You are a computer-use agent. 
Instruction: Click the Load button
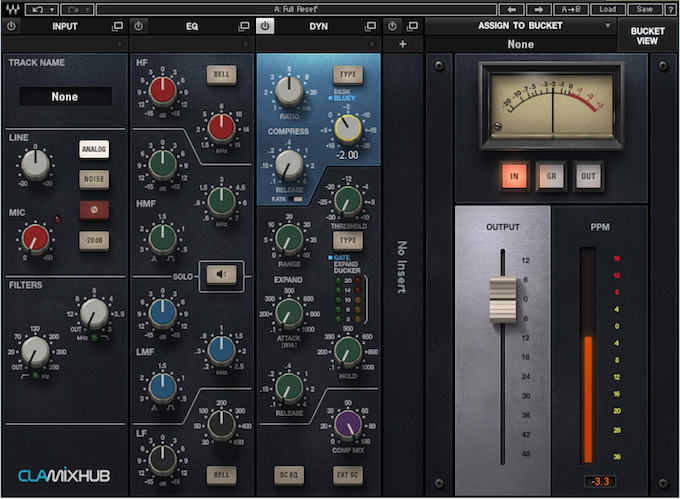tap(608, 9)
